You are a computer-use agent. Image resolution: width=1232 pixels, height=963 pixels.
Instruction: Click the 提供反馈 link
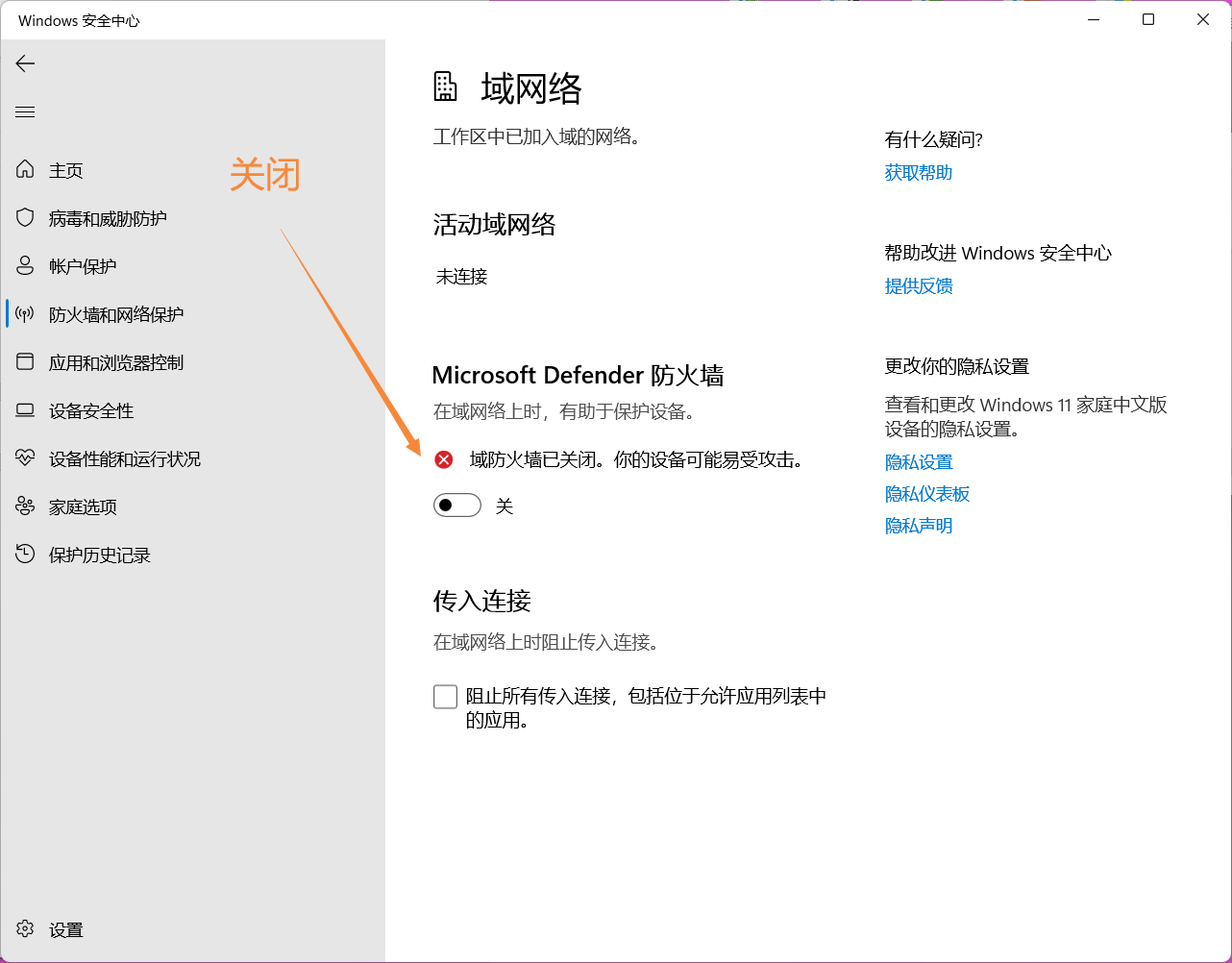pos(919,285)
